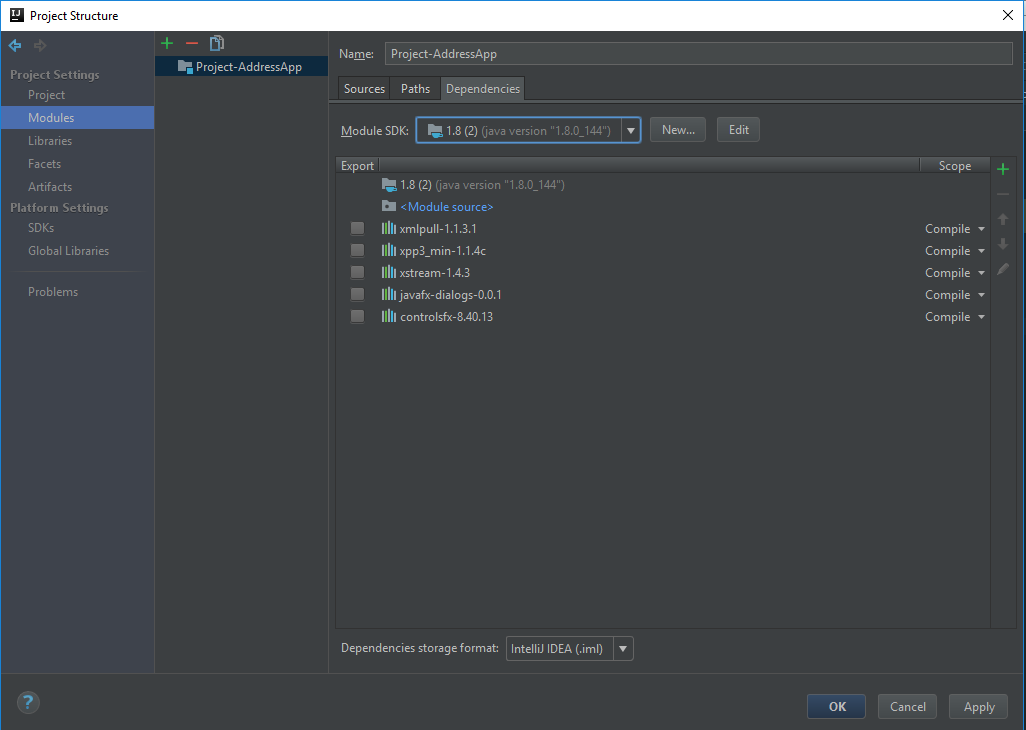Copy the module using the copy icon
Viewport: 1026px width, 730px height.
coord(217,43)
